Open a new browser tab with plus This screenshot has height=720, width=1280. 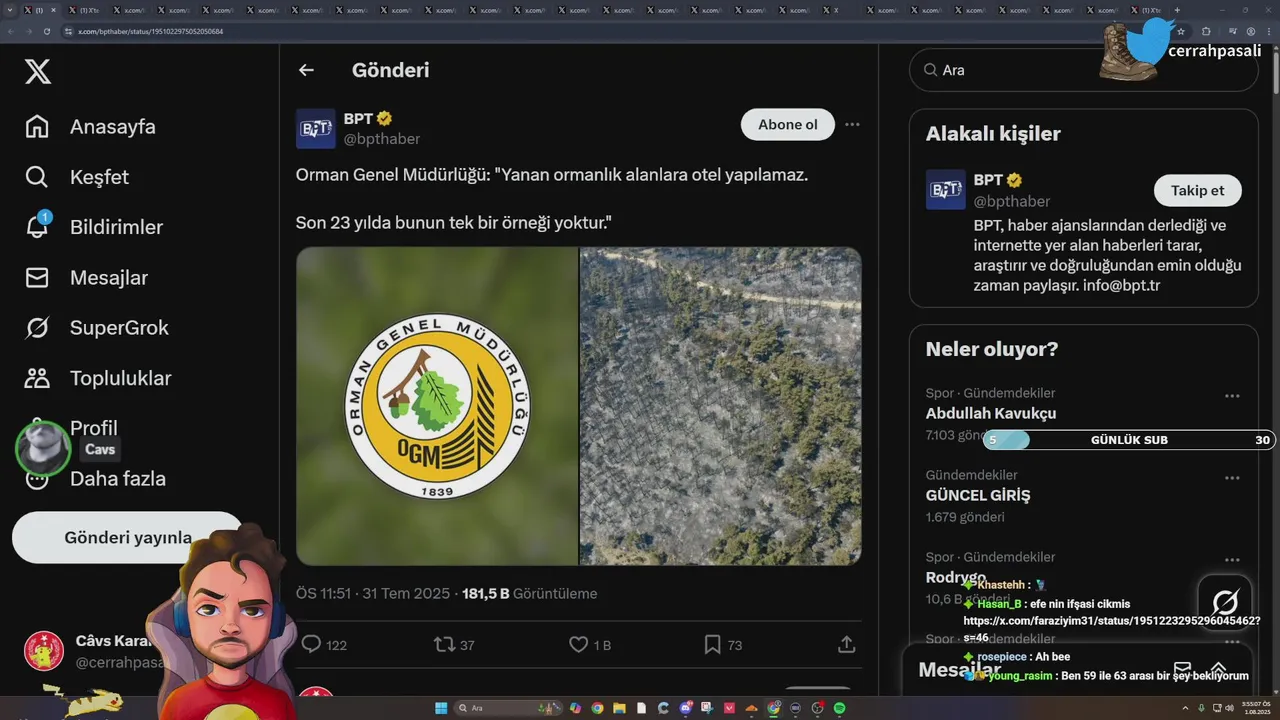(1177, 9)
